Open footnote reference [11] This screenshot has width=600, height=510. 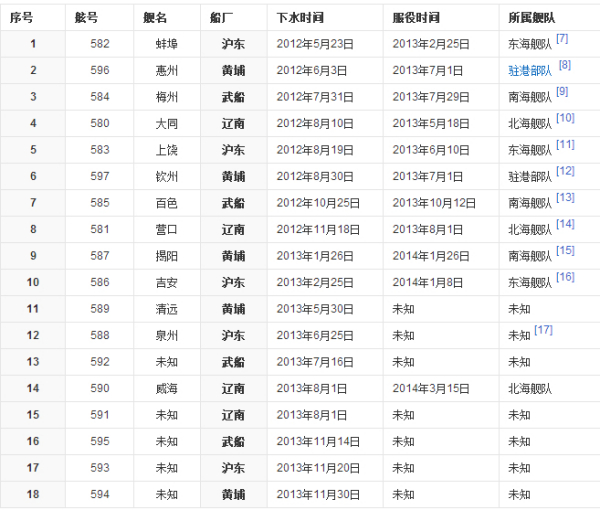click(x=565, y=145)
